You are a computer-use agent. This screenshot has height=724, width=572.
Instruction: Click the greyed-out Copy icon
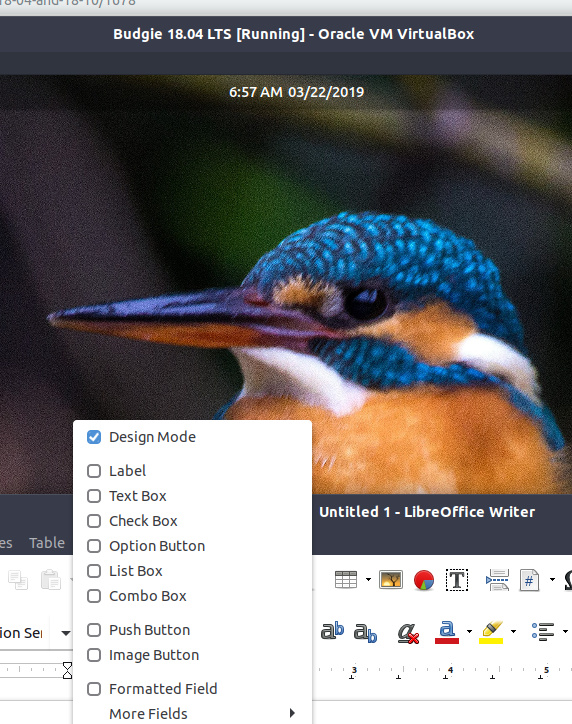coord(18,580)
